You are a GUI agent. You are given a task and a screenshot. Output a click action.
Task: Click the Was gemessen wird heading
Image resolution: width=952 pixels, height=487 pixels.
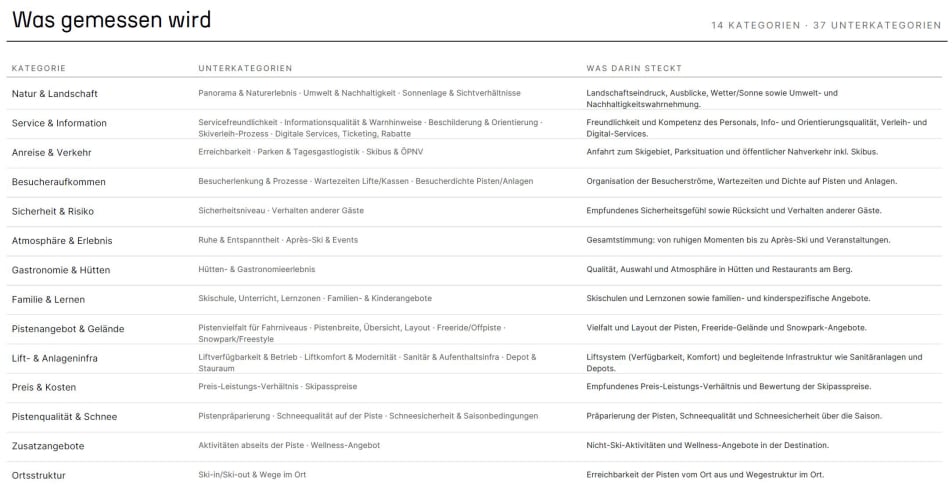point(112,20)
